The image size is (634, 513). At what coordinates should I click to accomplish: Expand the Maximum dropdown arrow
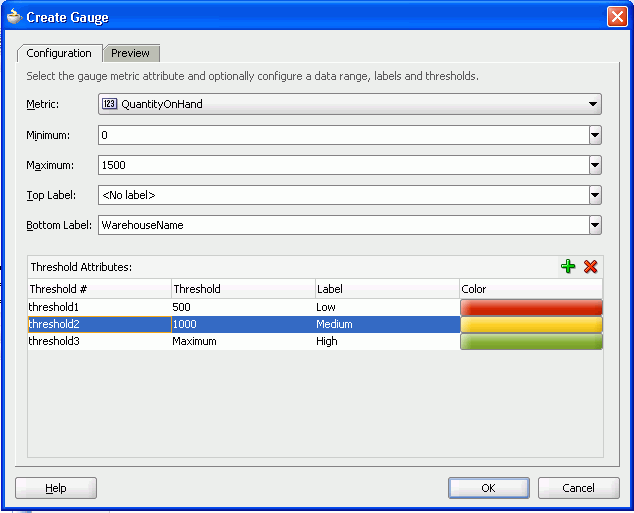[x=595, y=165]
